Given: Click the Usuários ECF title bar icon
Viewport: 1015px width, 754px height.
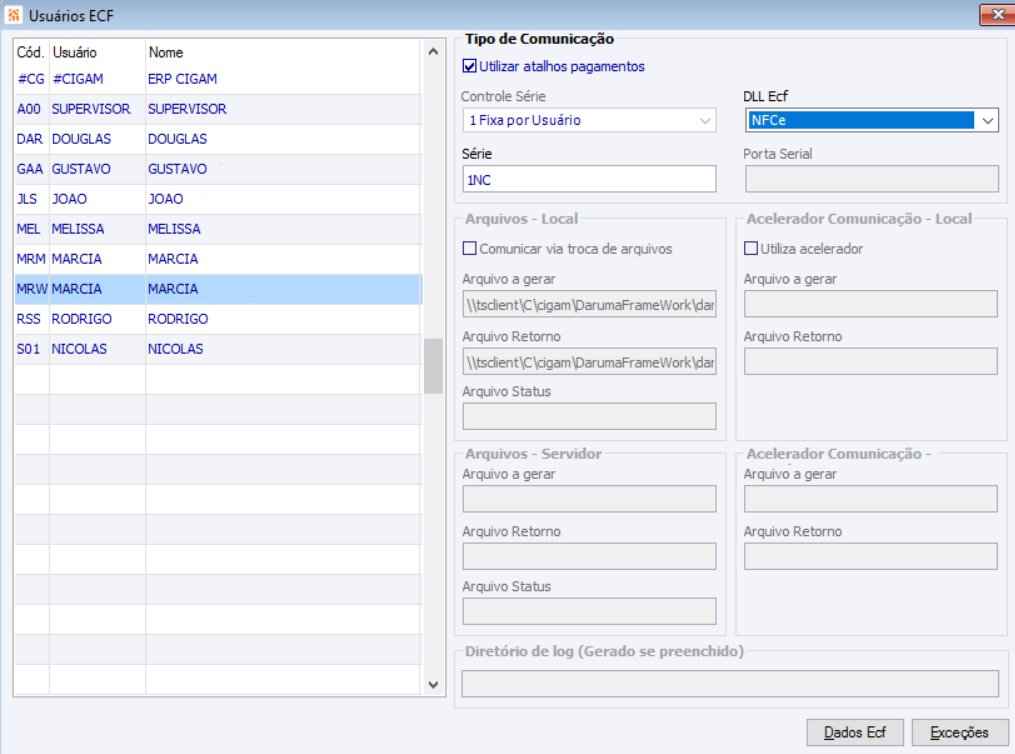Looking at the screenshot, I should [x=13, y=14].
